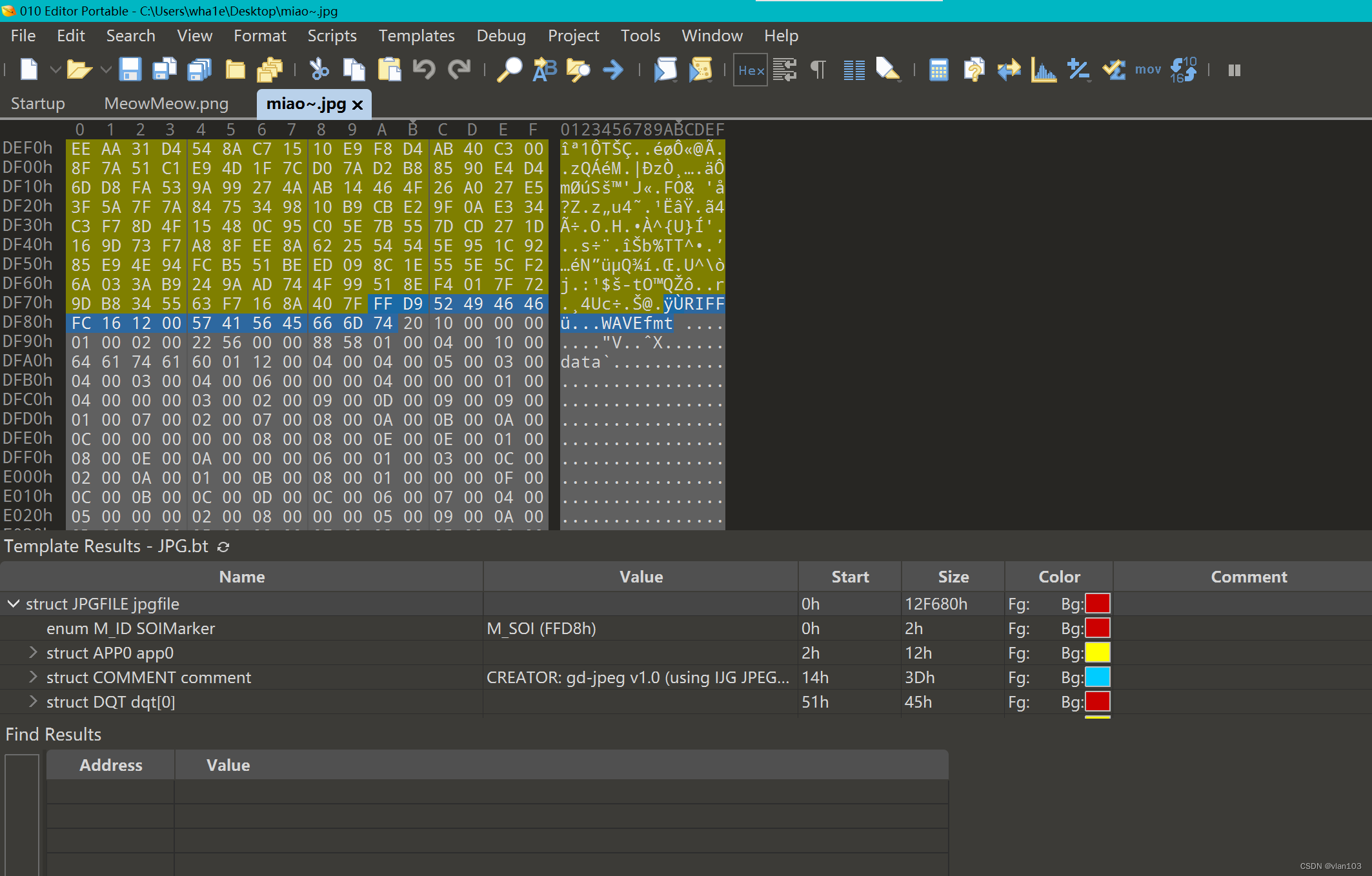The image size is (1372, 876).
Task: Click the Open File folder icon
Action: (79, 70)
